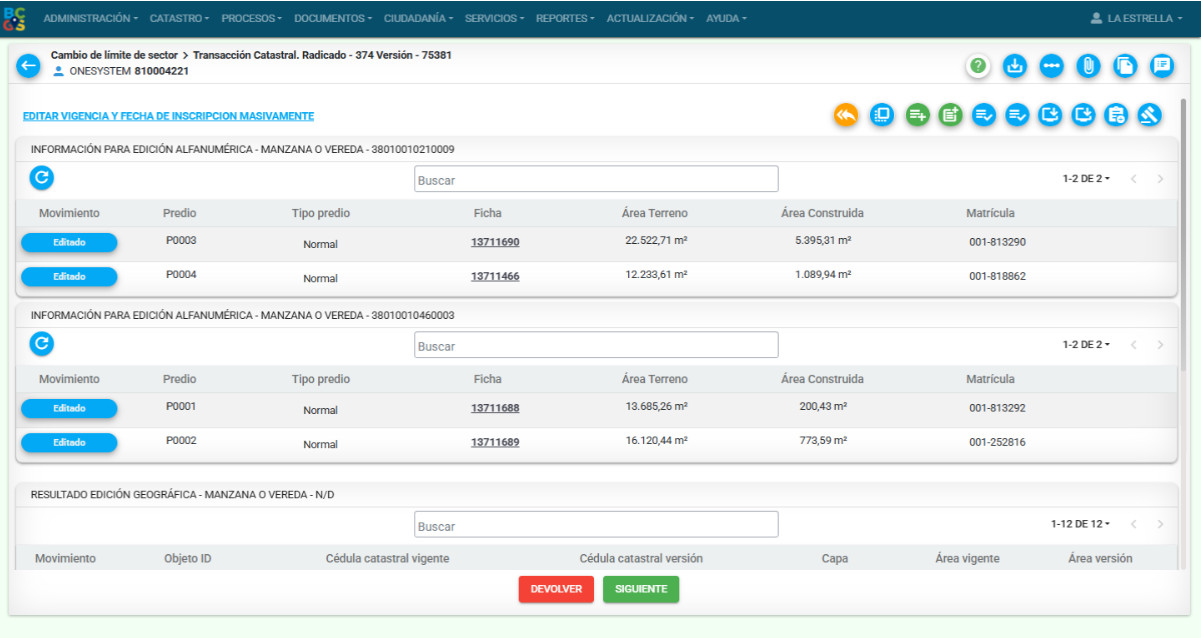Image resolution: width=1201 pixels, height=638 pixels.
Task: Click the gavel icon in toolbar
Action: click(x=1149, y=115)
